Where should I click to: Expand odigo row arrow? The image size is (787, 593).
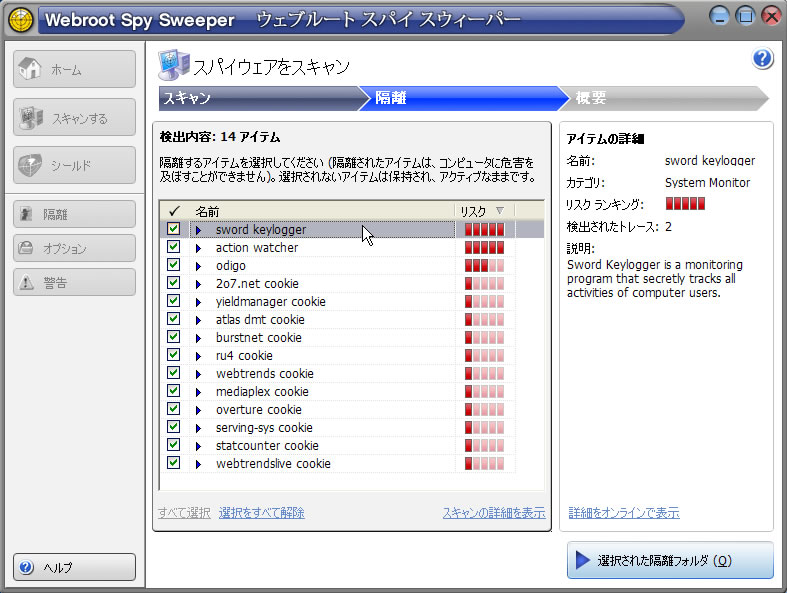[x=198, y=266]
